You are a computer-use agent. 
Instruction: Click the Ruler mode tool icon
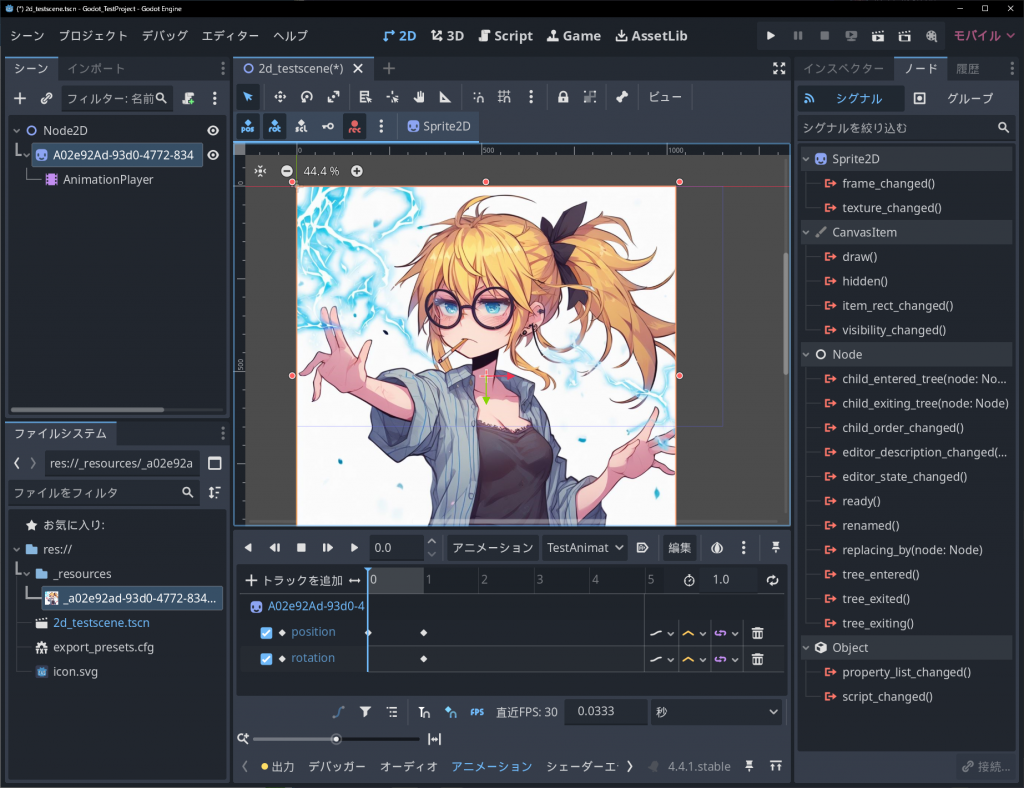[x=445, y=97]
